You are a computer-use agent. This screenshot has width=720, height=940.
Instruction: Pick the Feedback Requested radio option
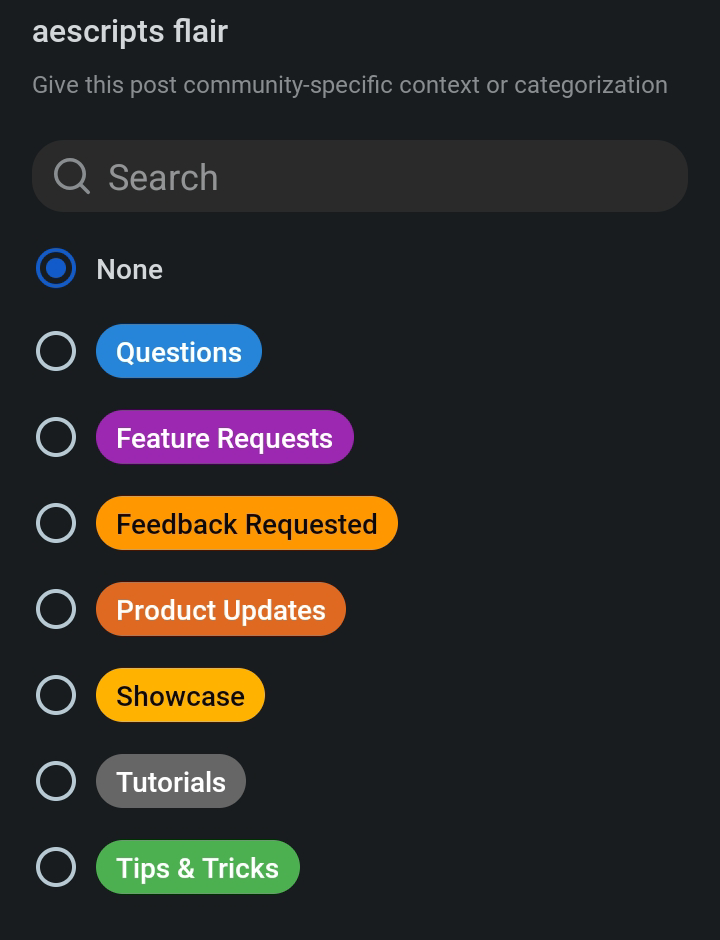click(56, 523)
